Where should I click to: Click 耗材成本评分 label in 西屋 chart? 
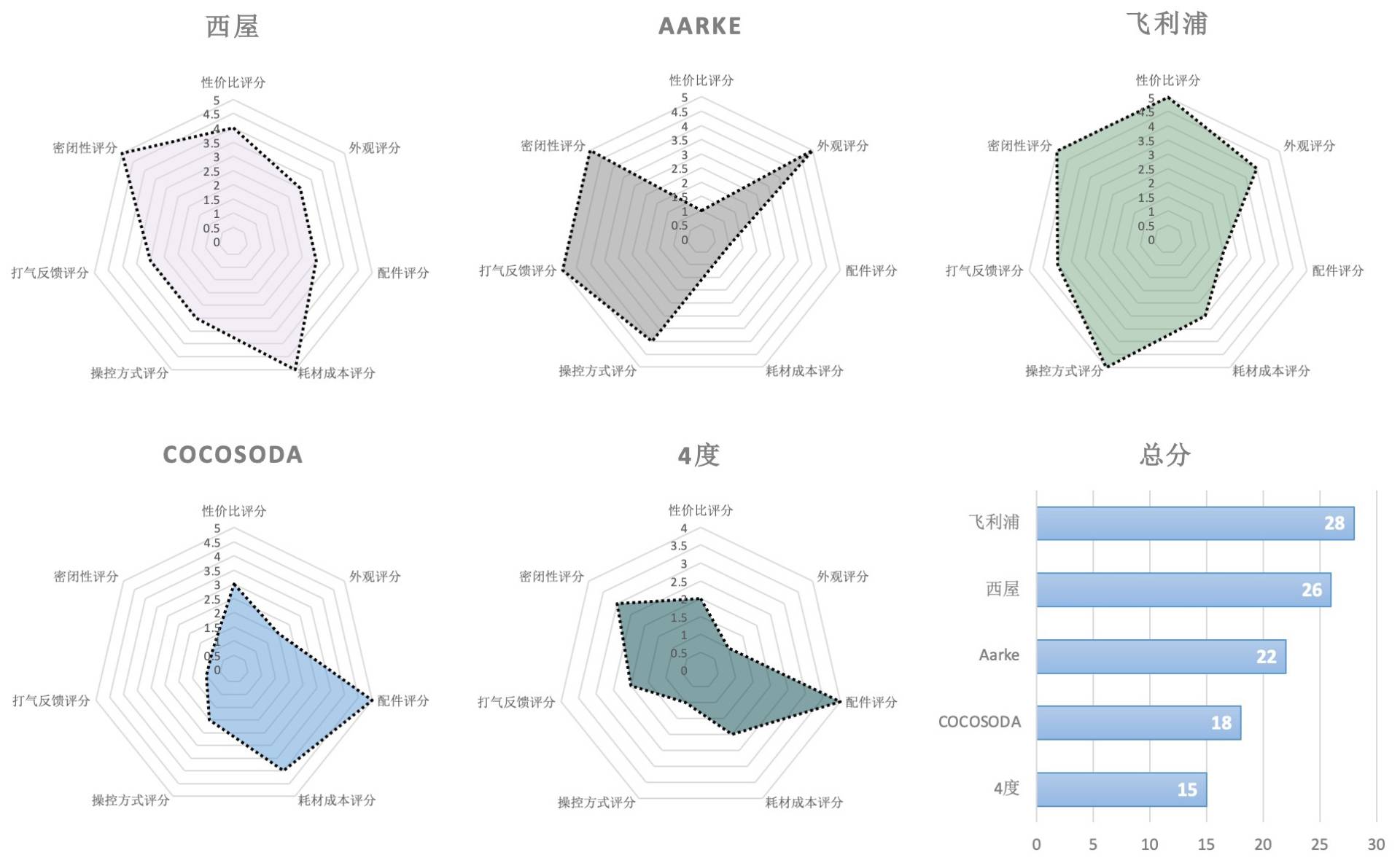(336, 373)
